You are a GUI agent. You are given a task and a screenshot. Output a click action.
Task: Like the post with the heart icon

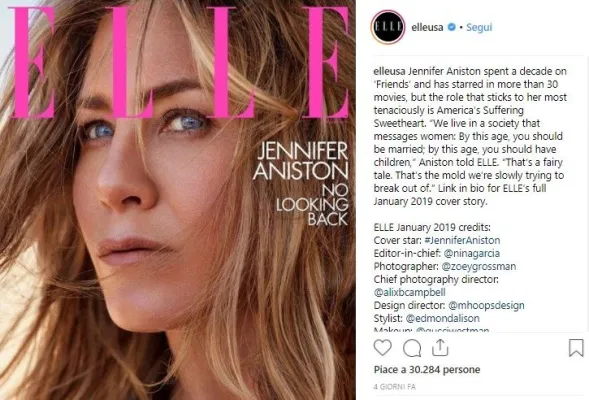coord(382,348)
